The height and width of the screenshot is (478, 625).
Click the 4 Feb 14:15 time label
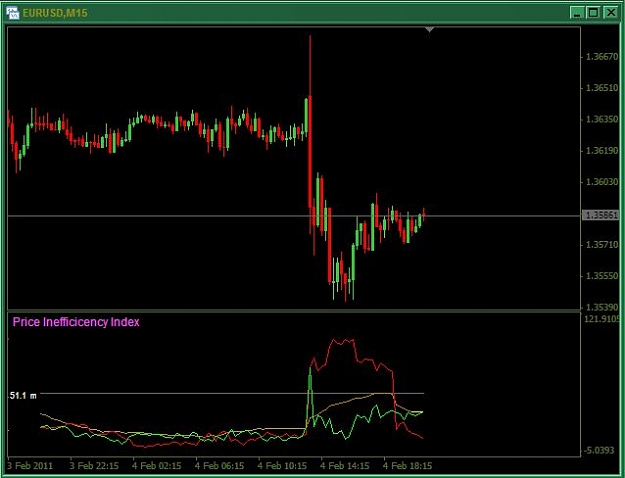344,465
